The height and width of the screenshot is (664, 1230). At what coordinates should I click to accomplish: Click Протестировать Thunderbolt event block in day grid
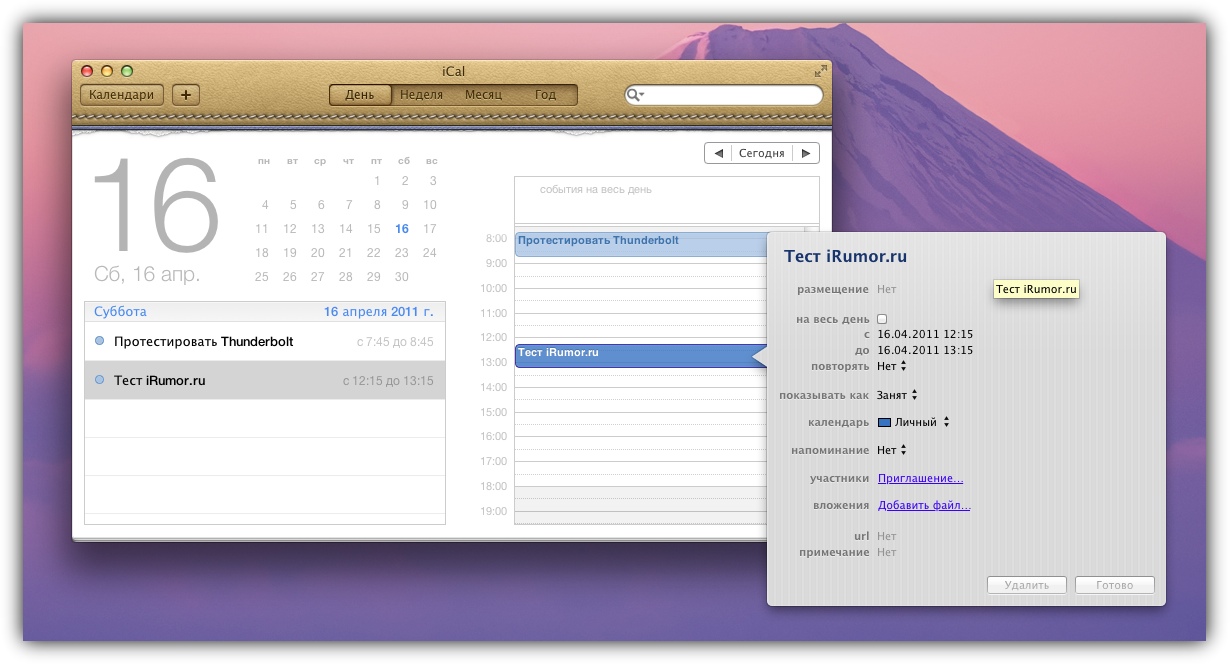point(640,245)
